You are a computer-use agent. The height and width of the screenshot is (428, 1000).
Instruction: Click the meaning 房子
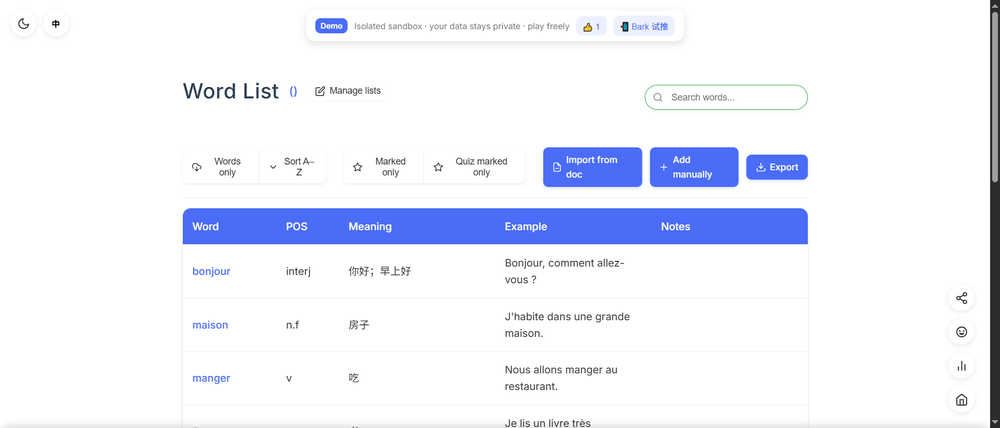point(358,325)
